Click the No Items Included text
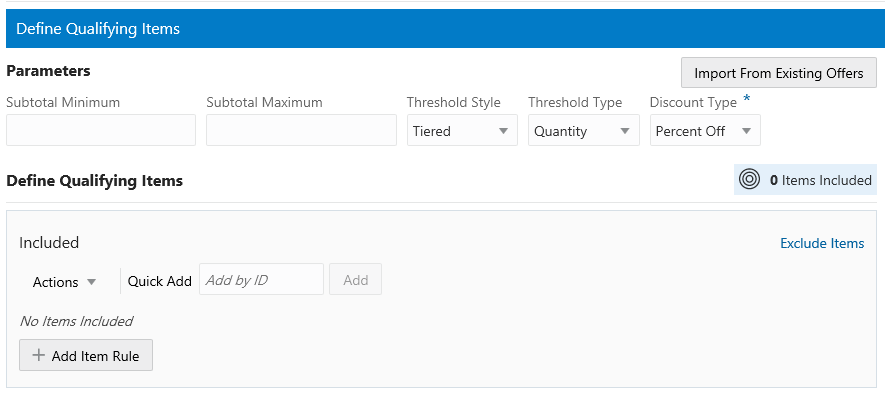The width and height of the screenshot is (885, 397). (76, 321)
